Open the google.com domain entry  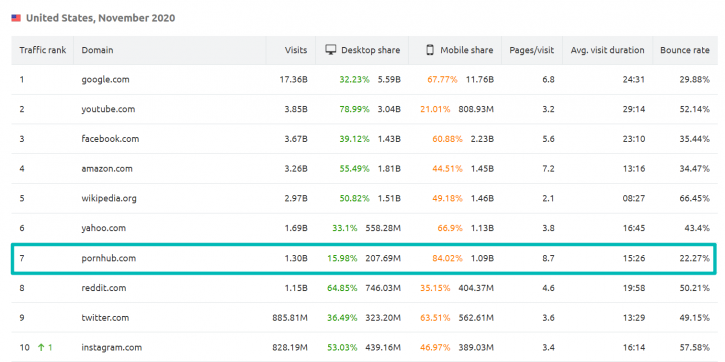[x=105, y=80]
